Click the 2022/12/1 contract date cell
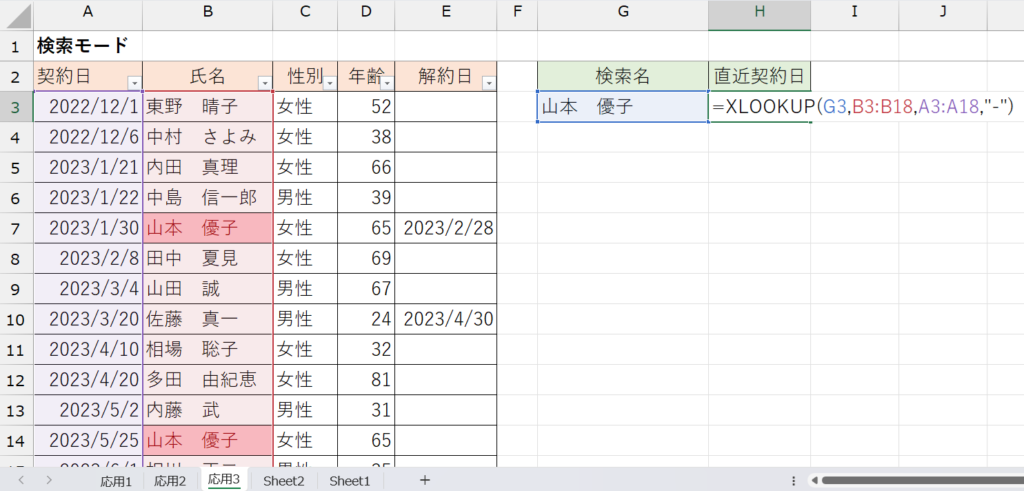This screenshot has width=1024, height=491. [x=88, y=106]
